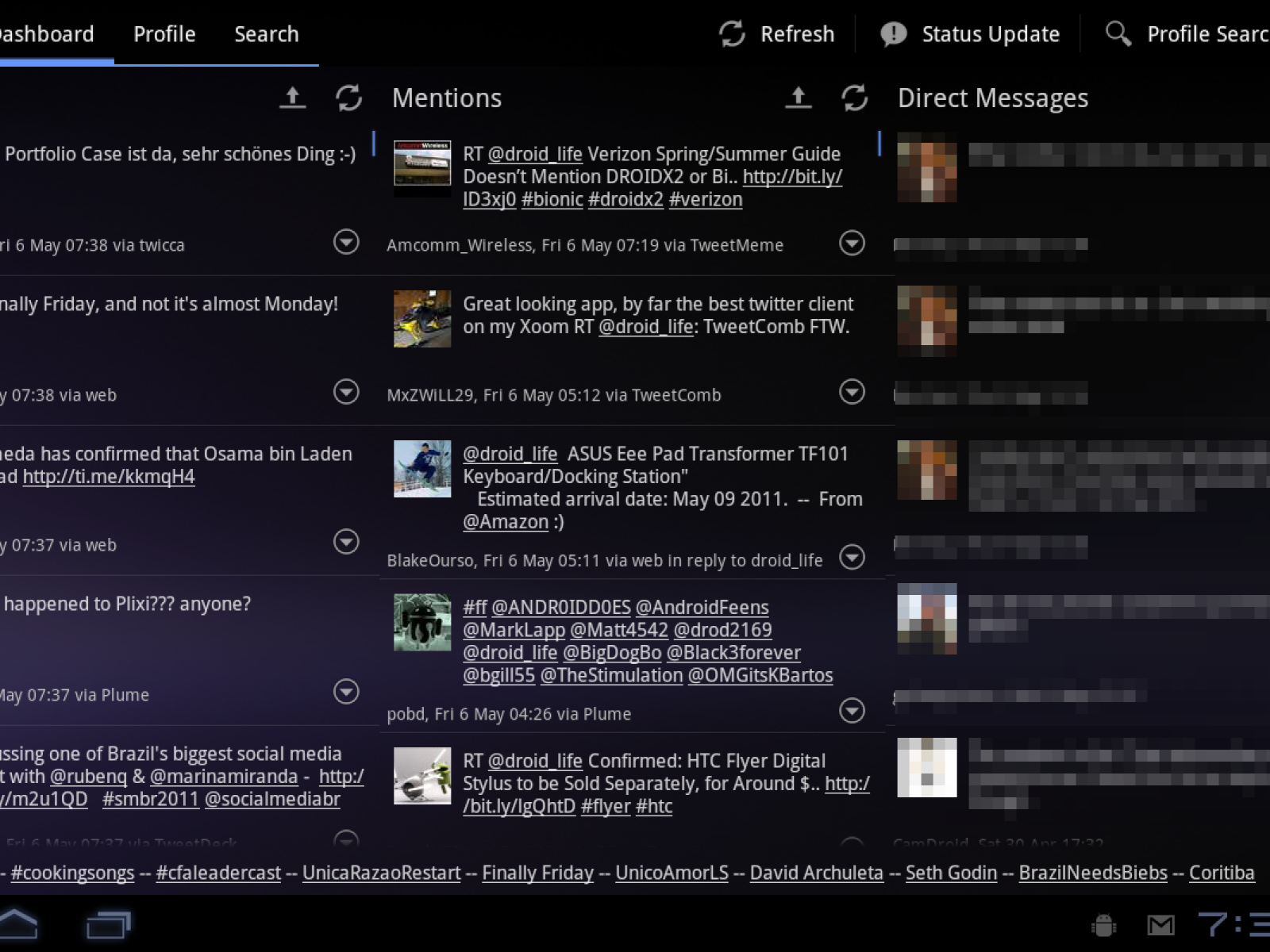Expand options for MxZWiLL29 tweet
Viewport: 1270px width, 952px height.
tap(852, 392)
